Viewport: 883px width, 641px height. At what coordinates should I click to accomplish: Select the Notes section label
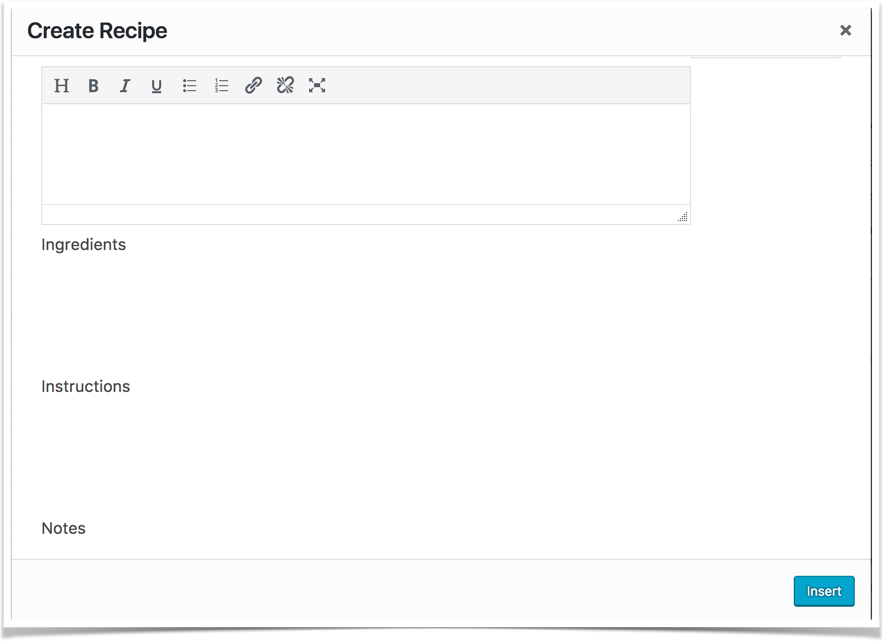click(x=64, y=528)
